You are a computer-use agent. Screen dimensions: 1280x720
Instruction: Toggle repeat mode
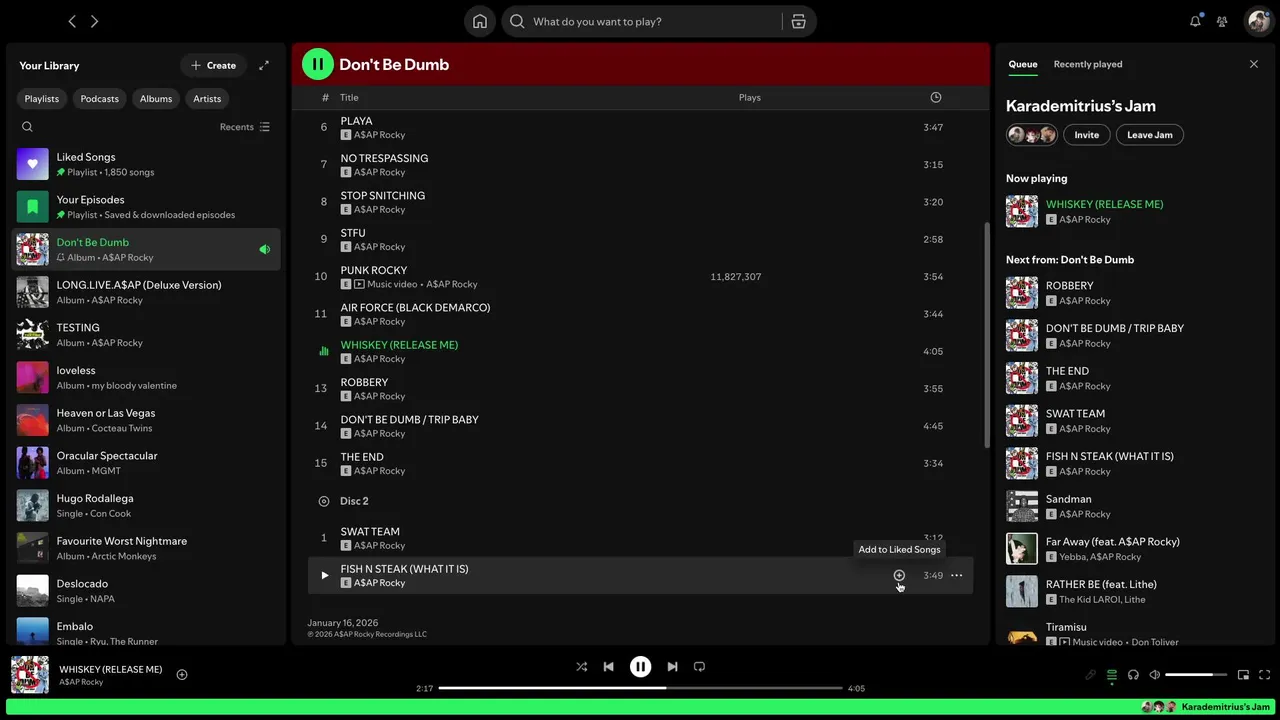699,666
